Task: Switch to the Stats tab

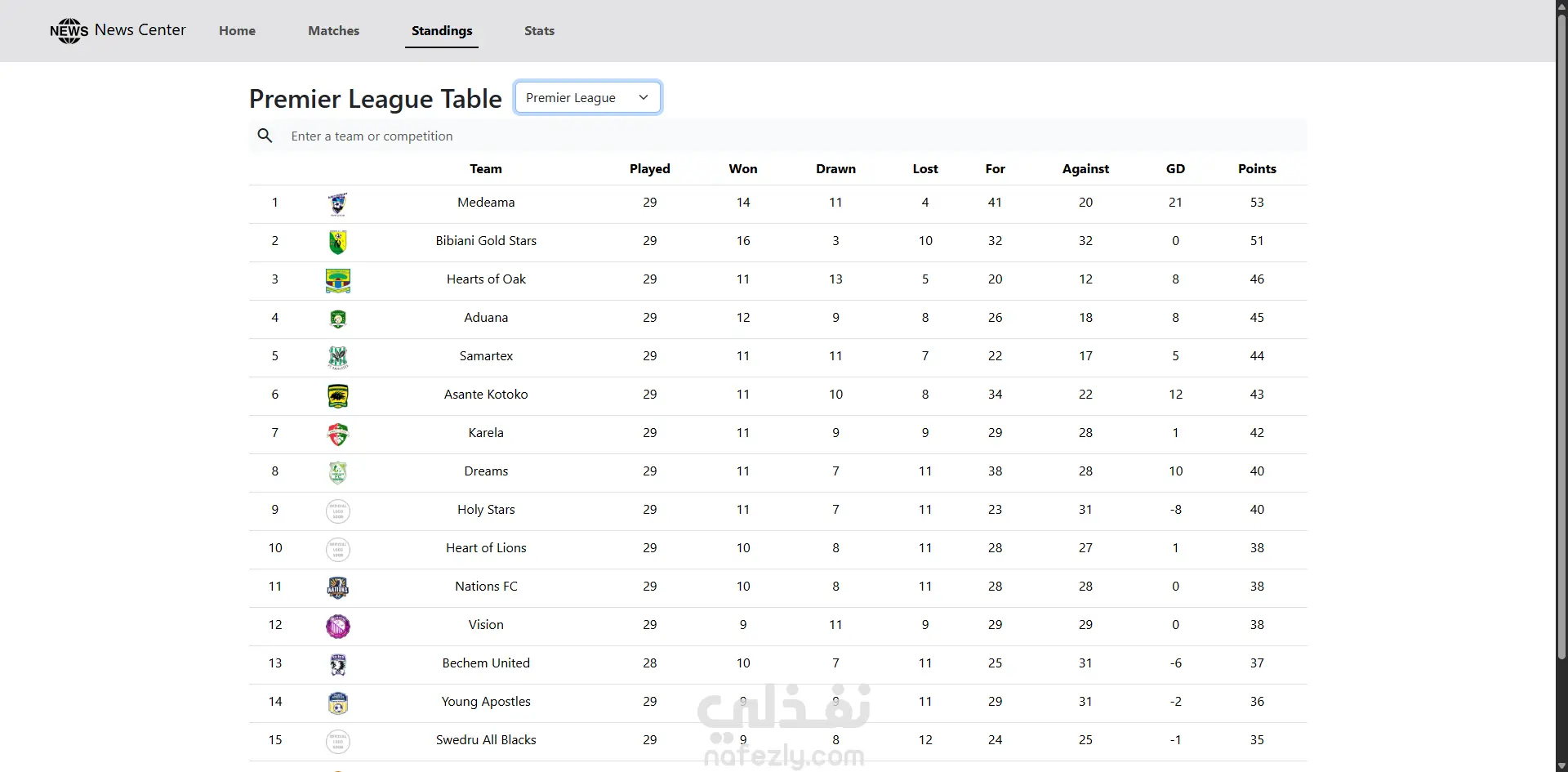Action: coord(539,31)
